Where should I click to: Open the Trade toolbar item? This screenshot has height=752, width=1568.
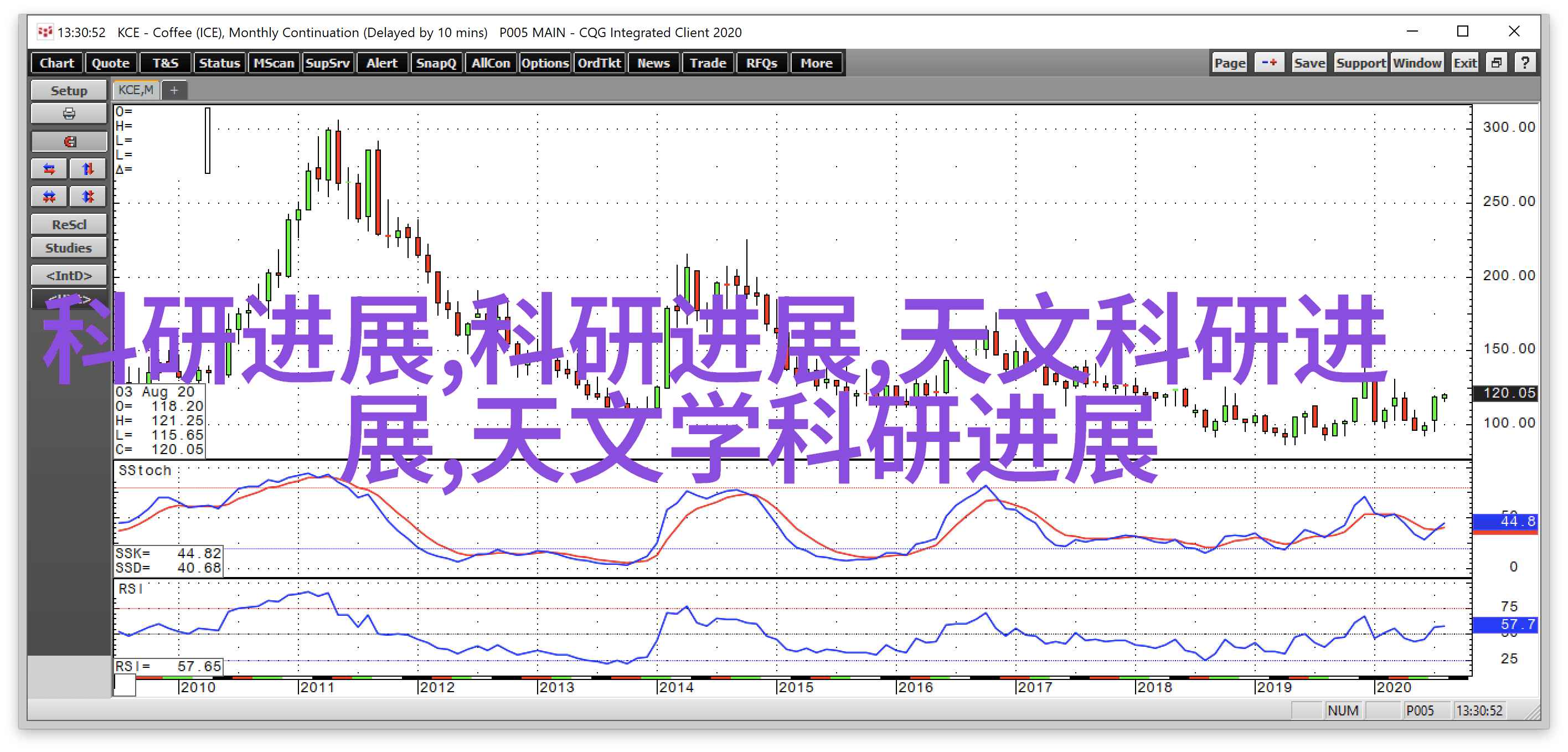(x=707, y=63)
